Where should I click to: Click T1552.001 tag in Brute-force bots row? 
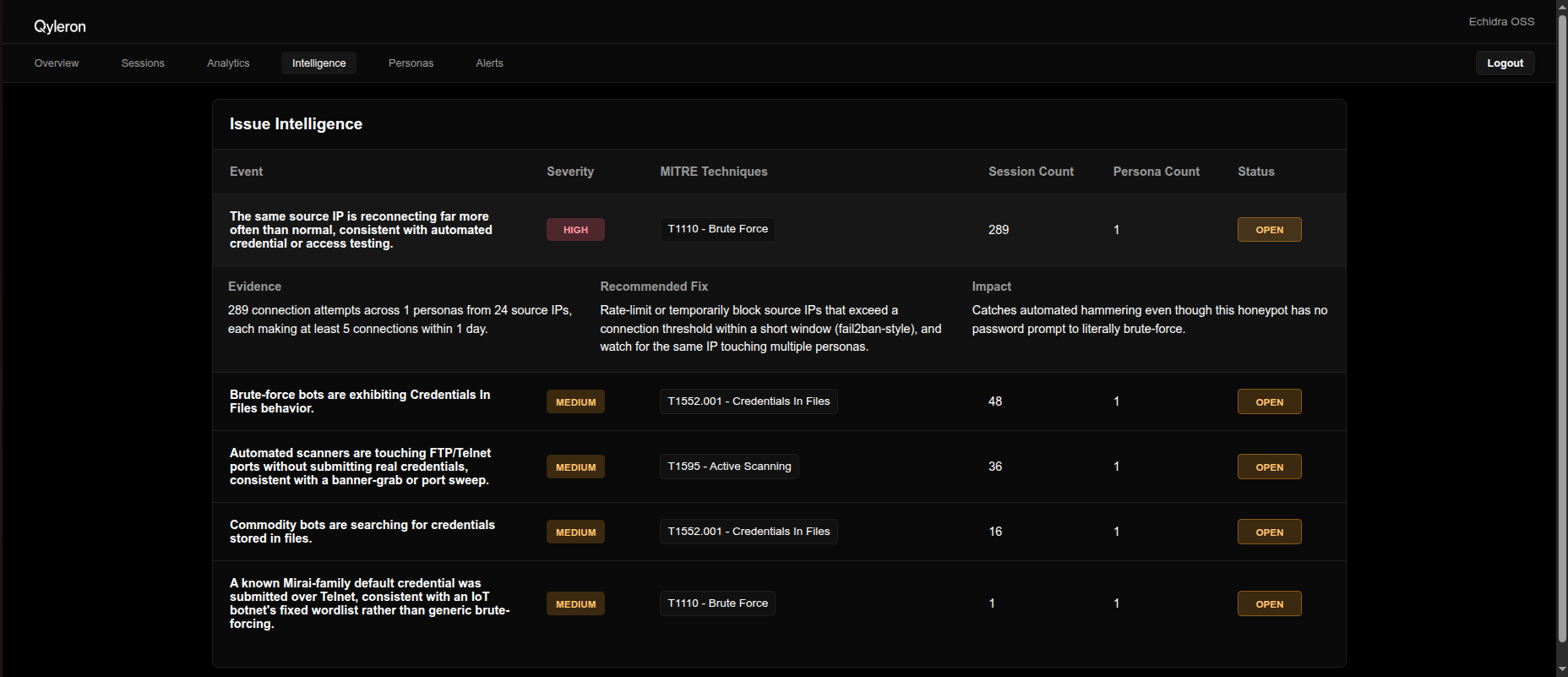[x=749, y=401]
